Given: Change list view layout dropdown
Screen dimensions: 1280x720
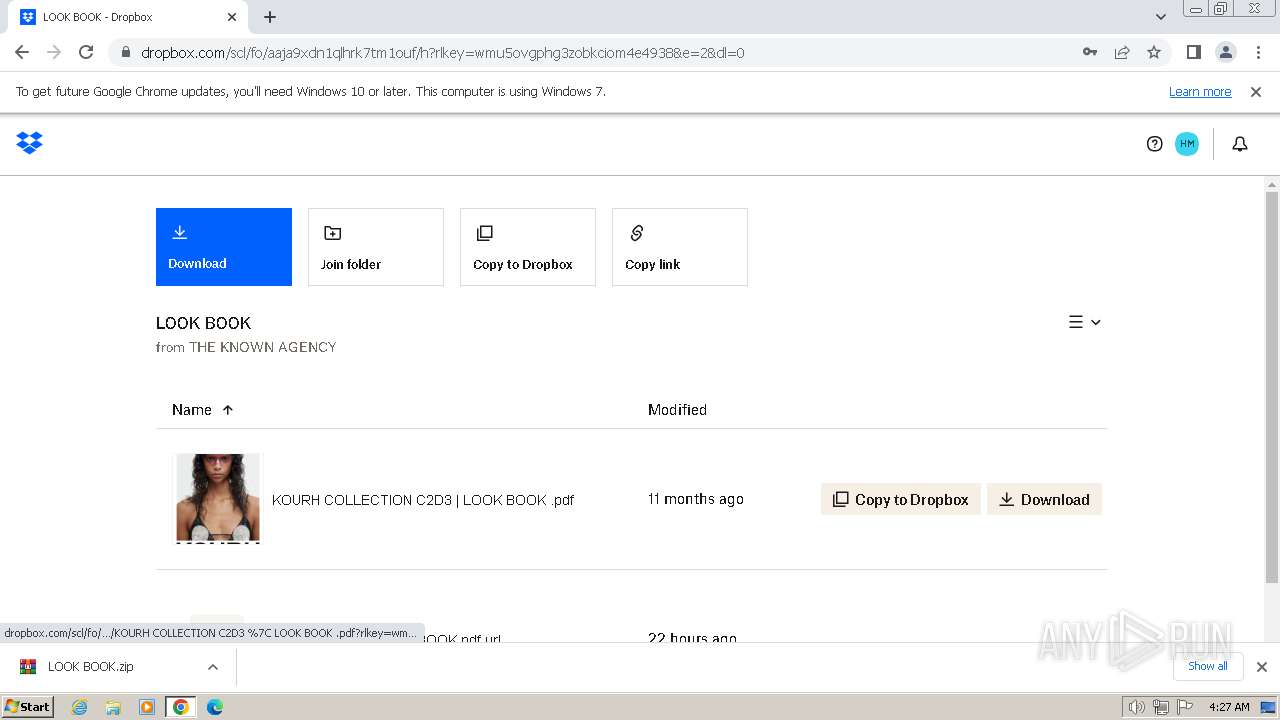Looking at the screenshot, I should (1085, 322).
